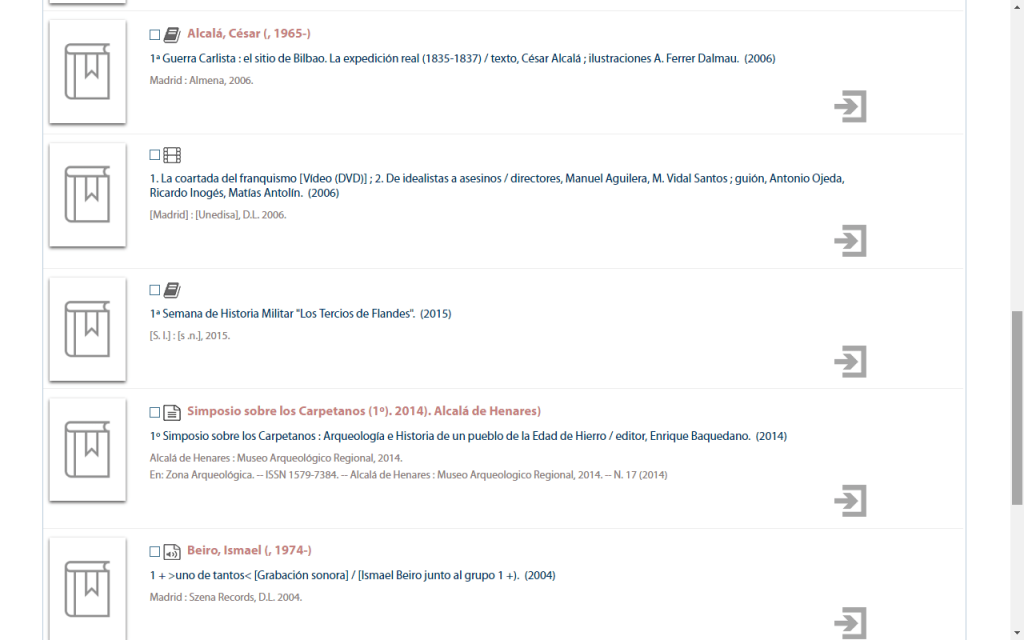
Task: Mark checkbox for Simposio sobre los Carpetanos
Action: click(x=155, y=412)
